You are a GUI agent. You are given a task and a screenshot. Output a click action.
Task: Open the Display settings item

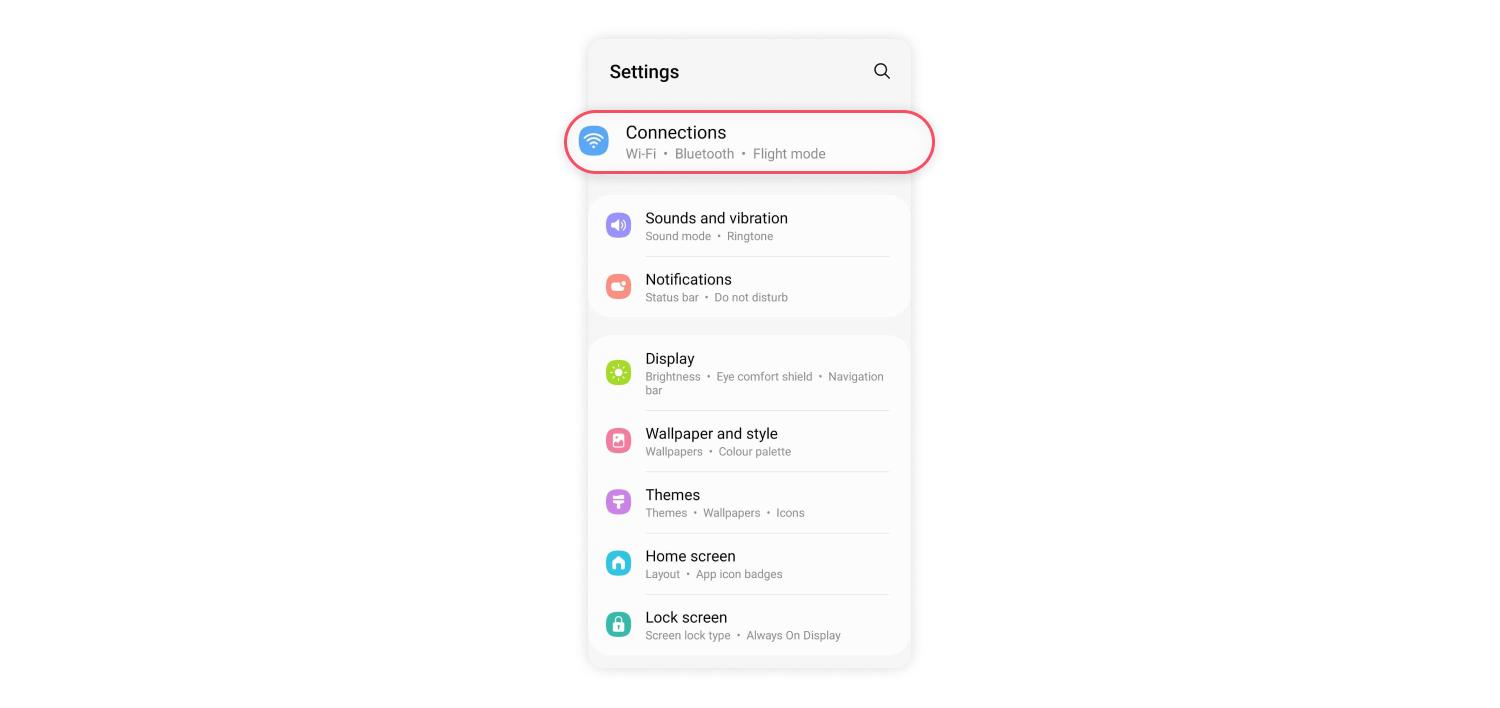pos(749,373)
